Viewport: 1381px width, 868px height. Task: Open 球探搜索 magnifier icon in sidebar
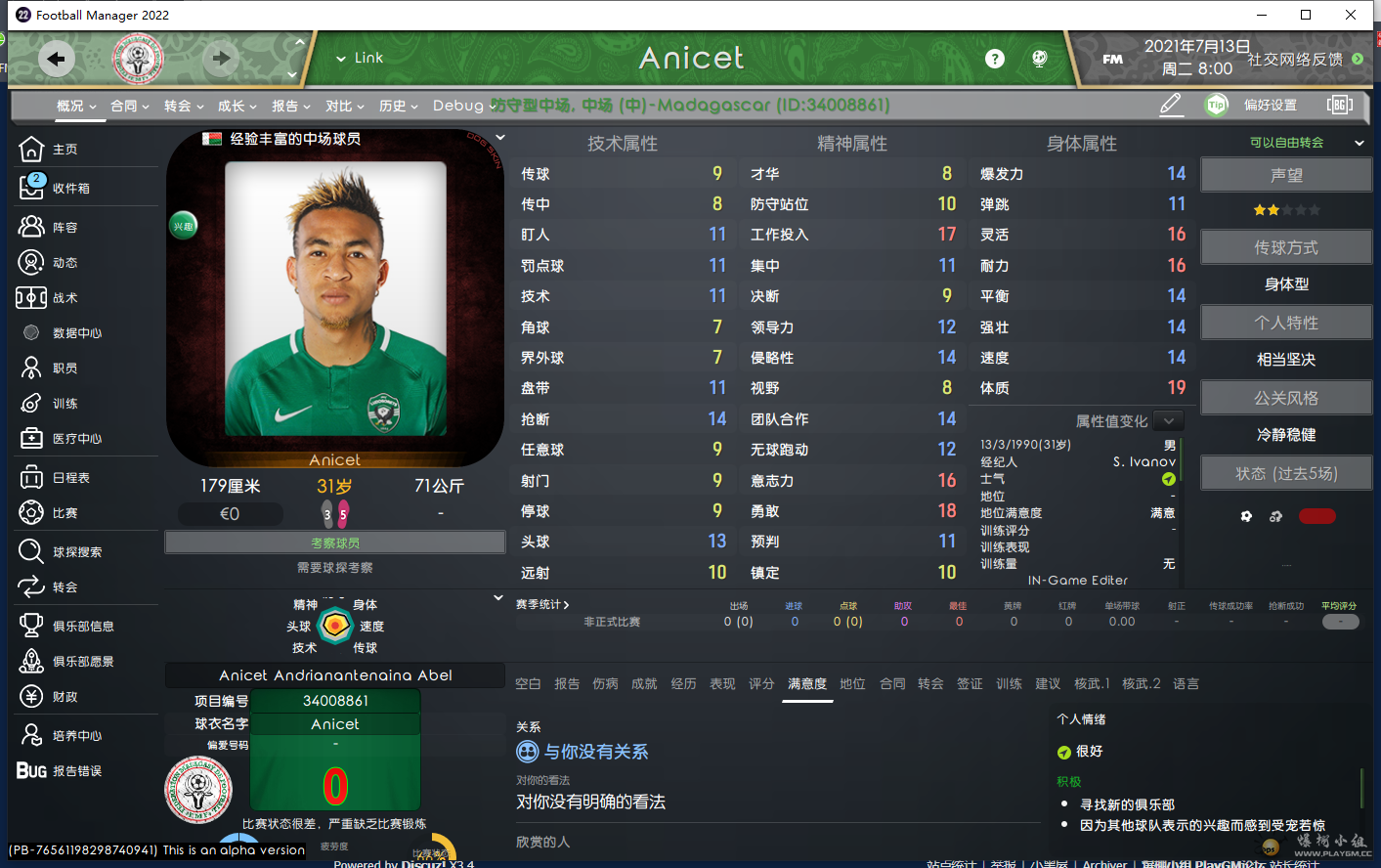tap(31, 551)
